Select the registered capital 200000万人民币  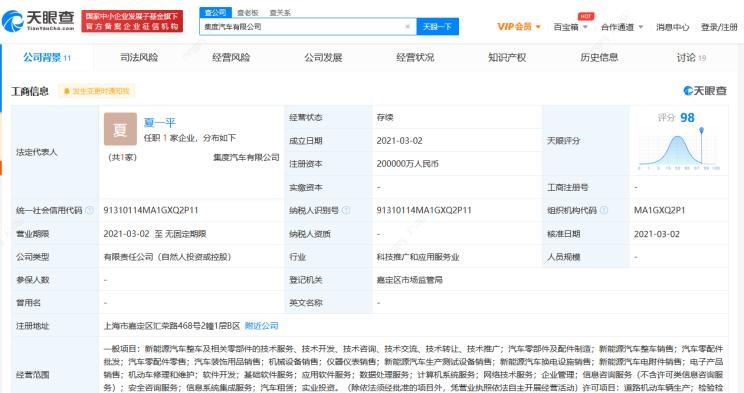pyautogui.click(x=408, y=164)
